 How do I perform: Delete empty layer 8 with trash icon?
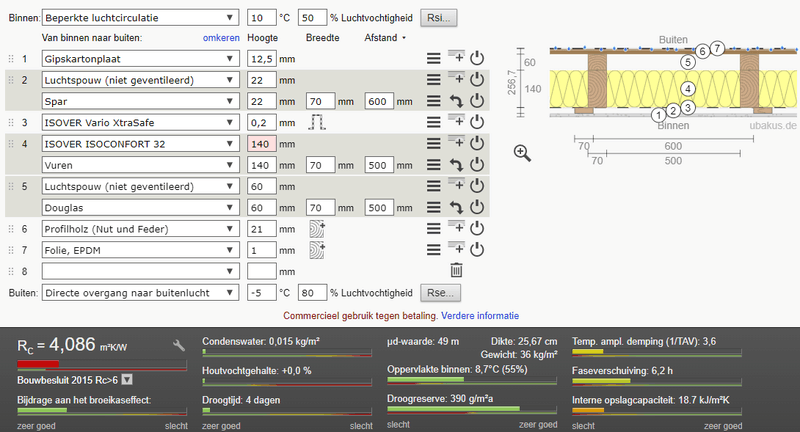coord(456,270)
